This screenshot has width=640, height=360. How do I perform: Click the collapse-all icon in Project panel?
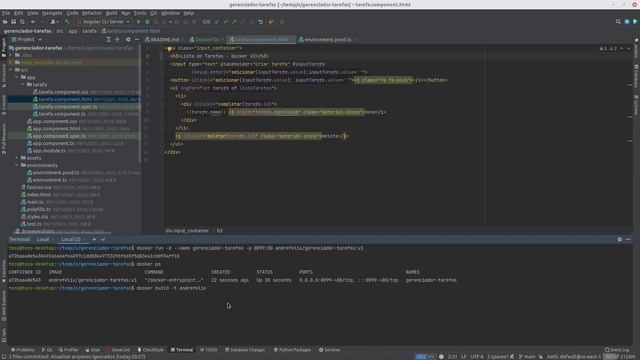click(117, 40)
